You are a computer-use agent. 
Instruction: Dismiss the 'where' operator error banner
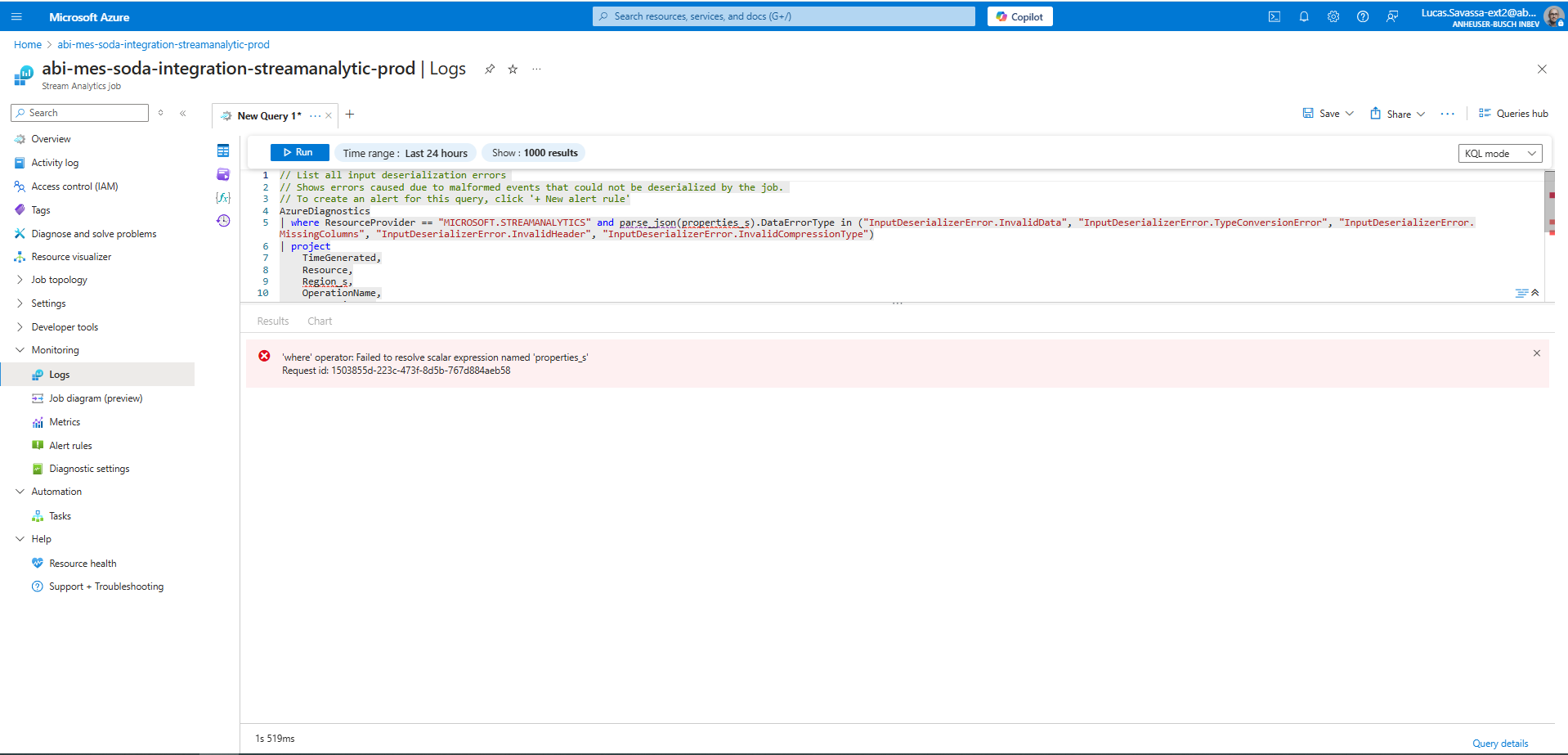coord(1537,353)
